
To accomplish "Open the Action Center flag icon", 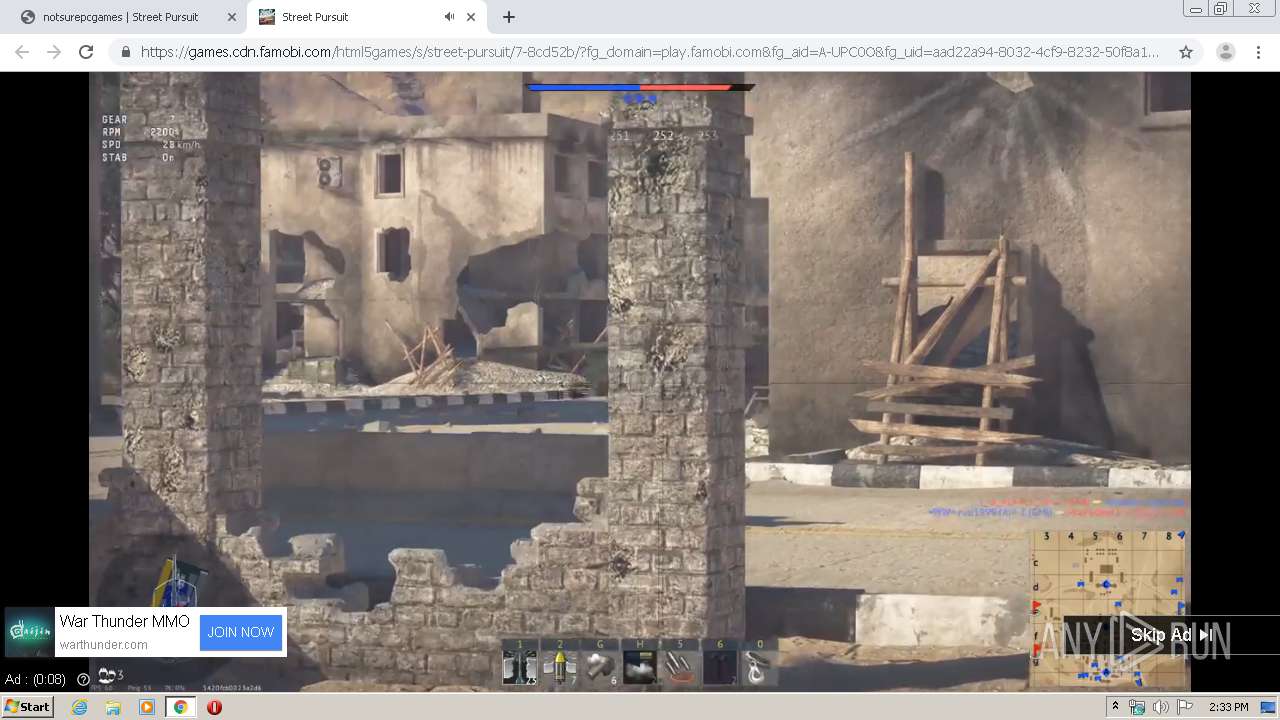I will point(1184,707).
